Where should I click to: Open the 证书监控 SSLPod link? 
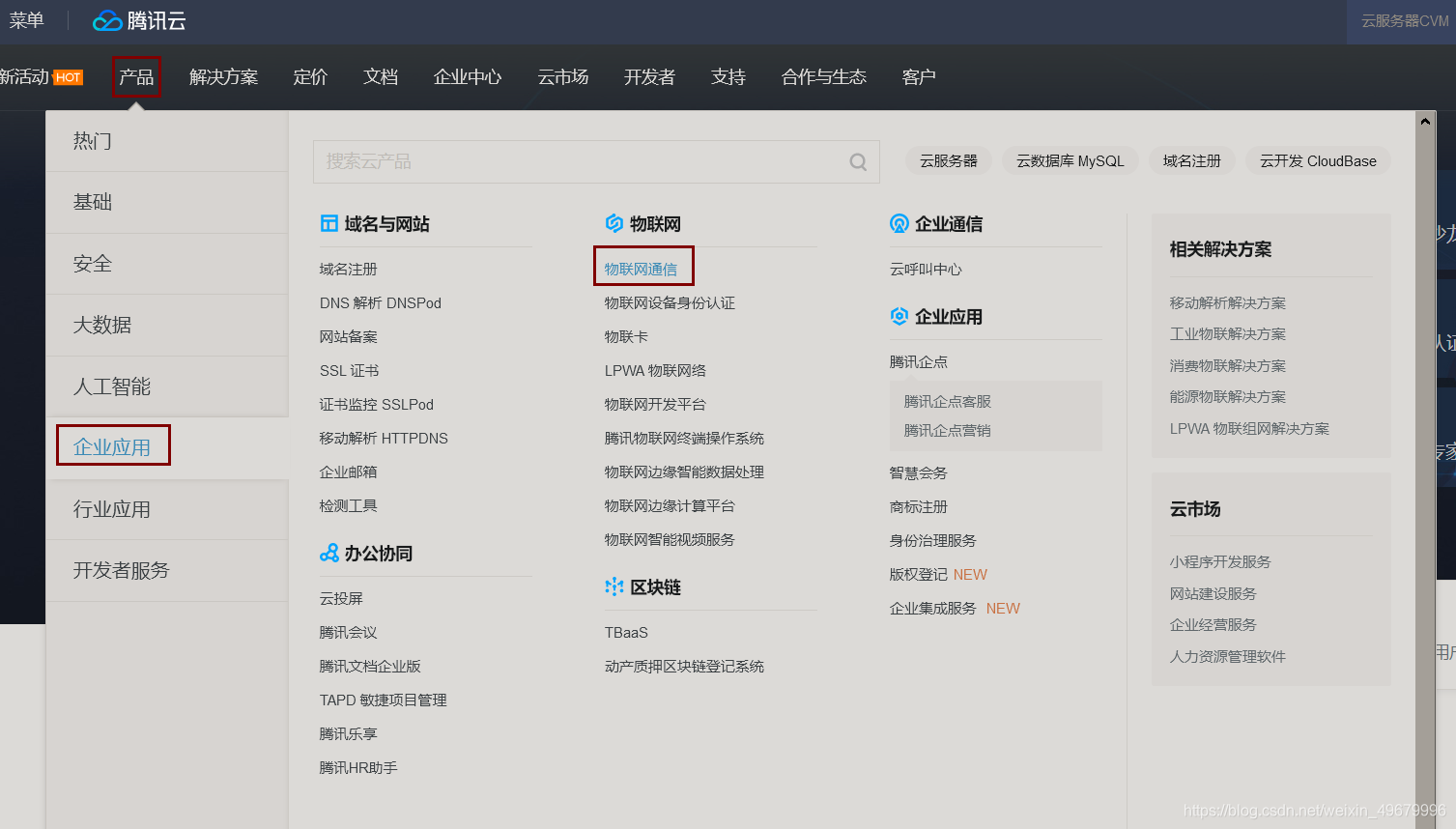click(377, 404)
